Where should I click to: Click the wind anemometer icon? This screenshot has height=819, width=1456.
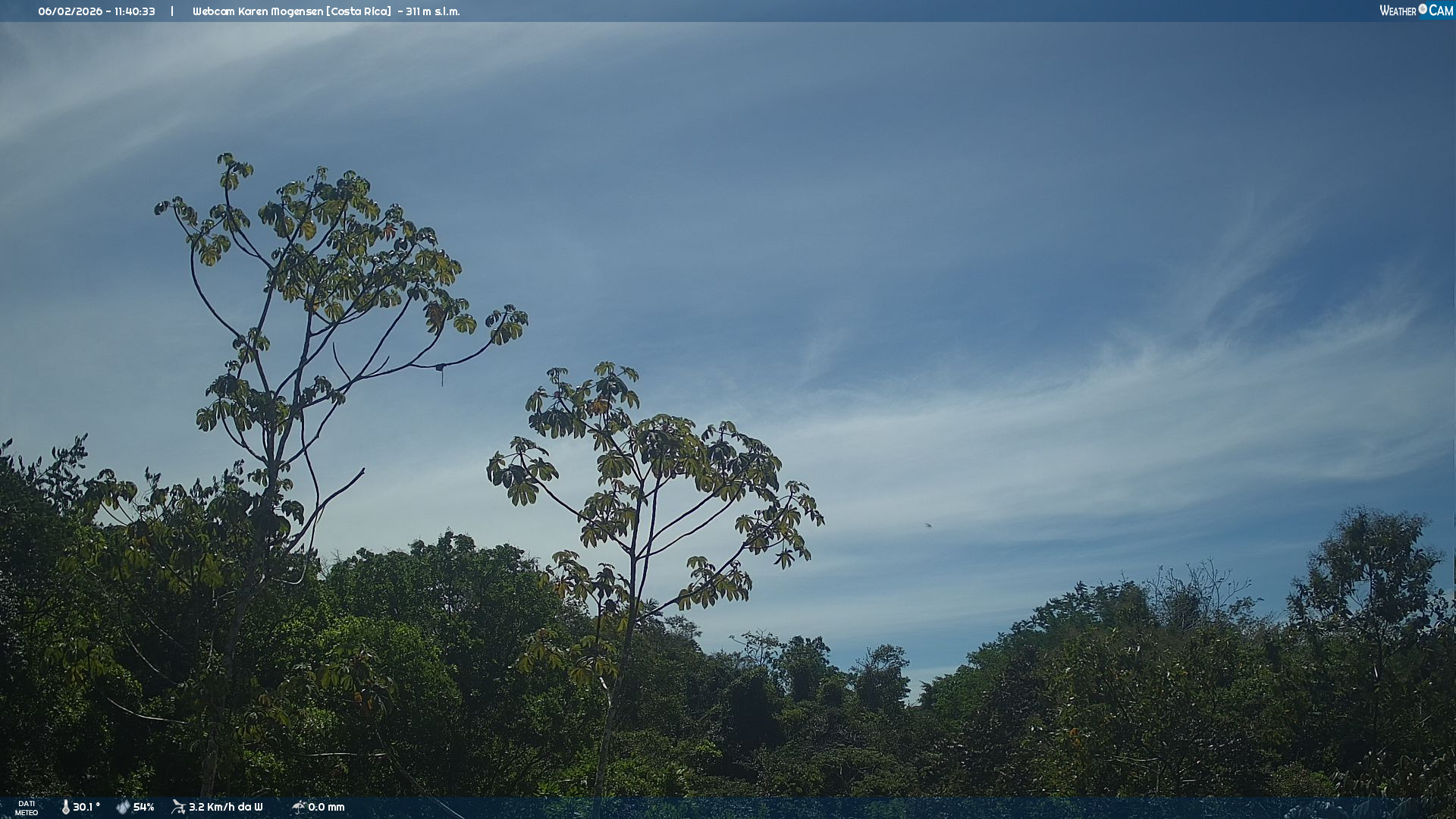click(x=178, y=807)
